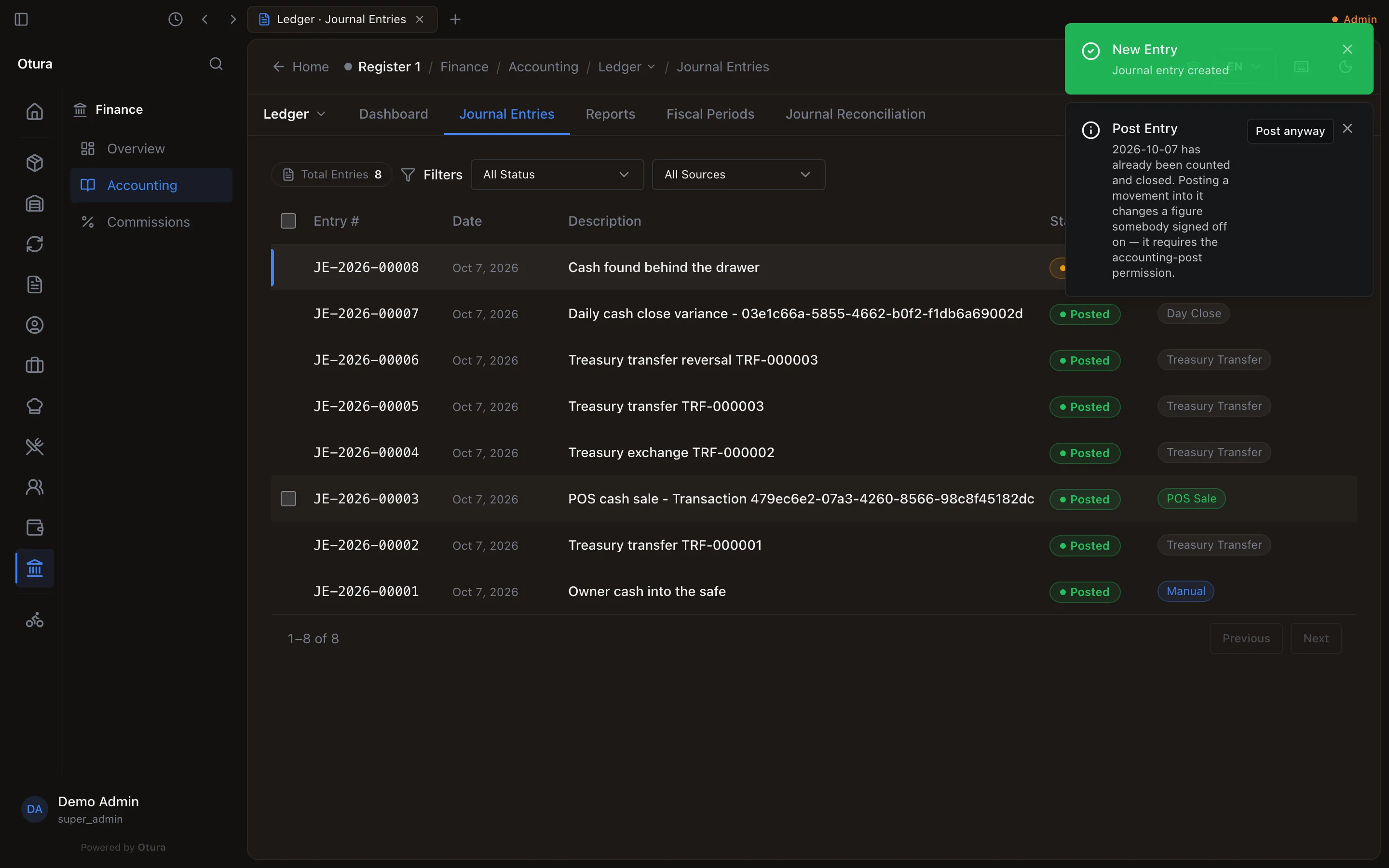
Task: Switch to the Fiscal Periods tab
Action: coord(710,114)
